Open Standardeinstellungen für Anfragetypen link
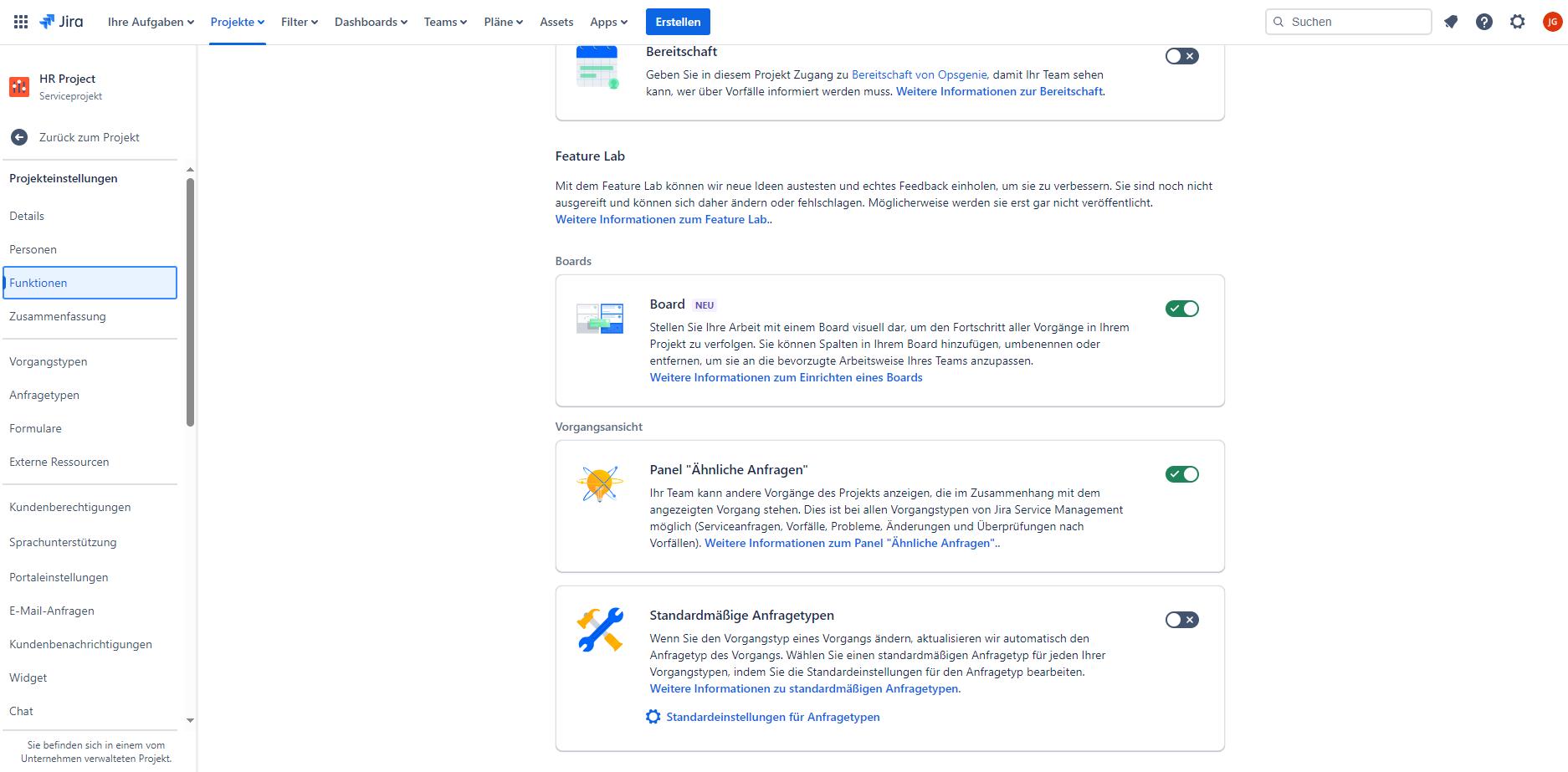Screen dimensions: 1568x772 tap(772, 717)
